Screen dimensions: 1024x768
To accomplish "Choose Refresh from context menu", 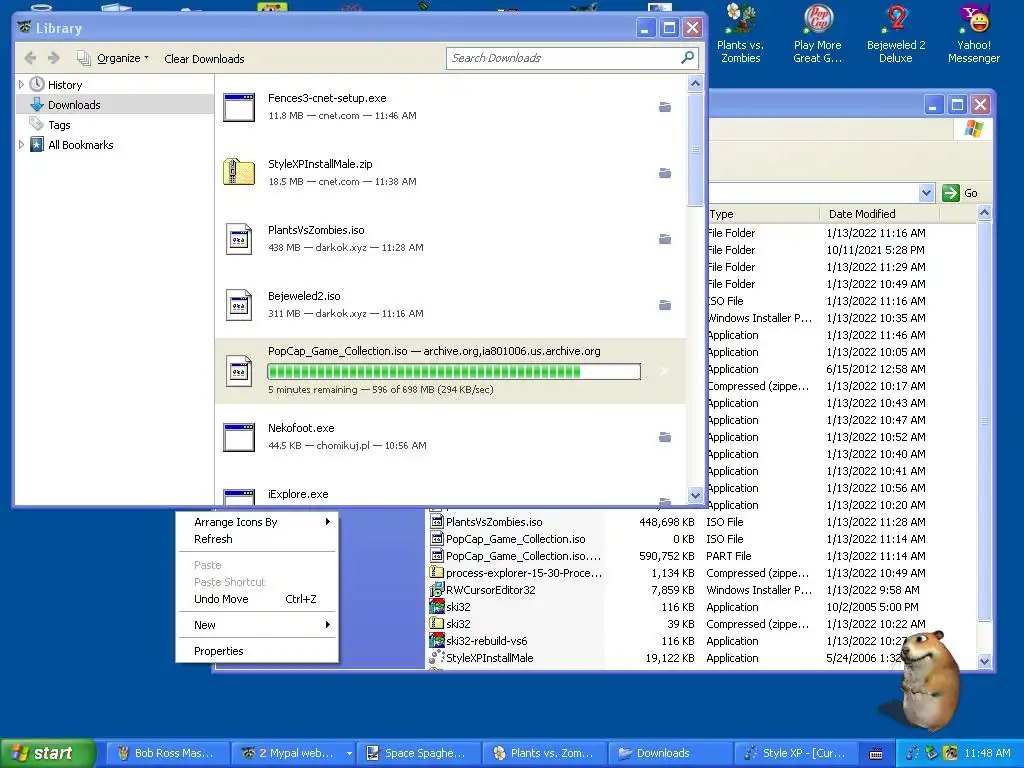I will tap(258, 539).
